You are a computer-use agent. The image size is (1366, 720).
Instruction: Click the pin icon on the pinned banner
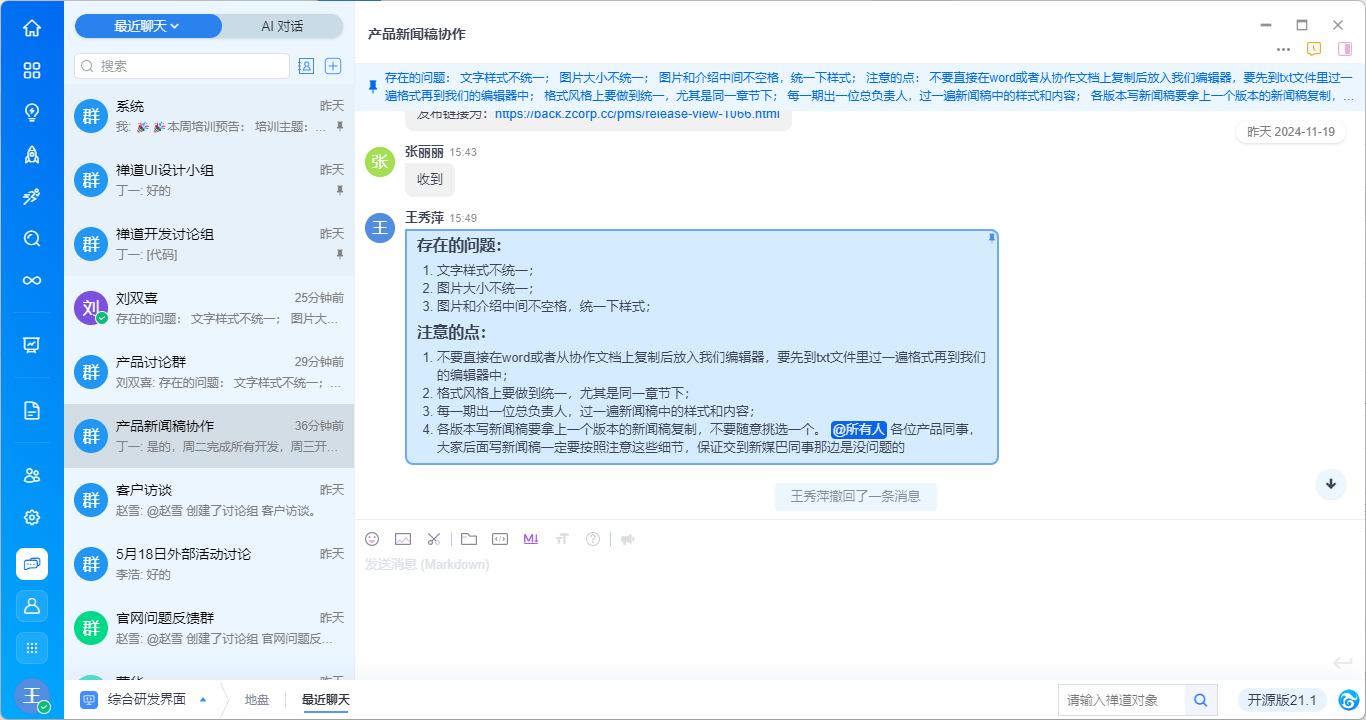(x=373, y=87)
